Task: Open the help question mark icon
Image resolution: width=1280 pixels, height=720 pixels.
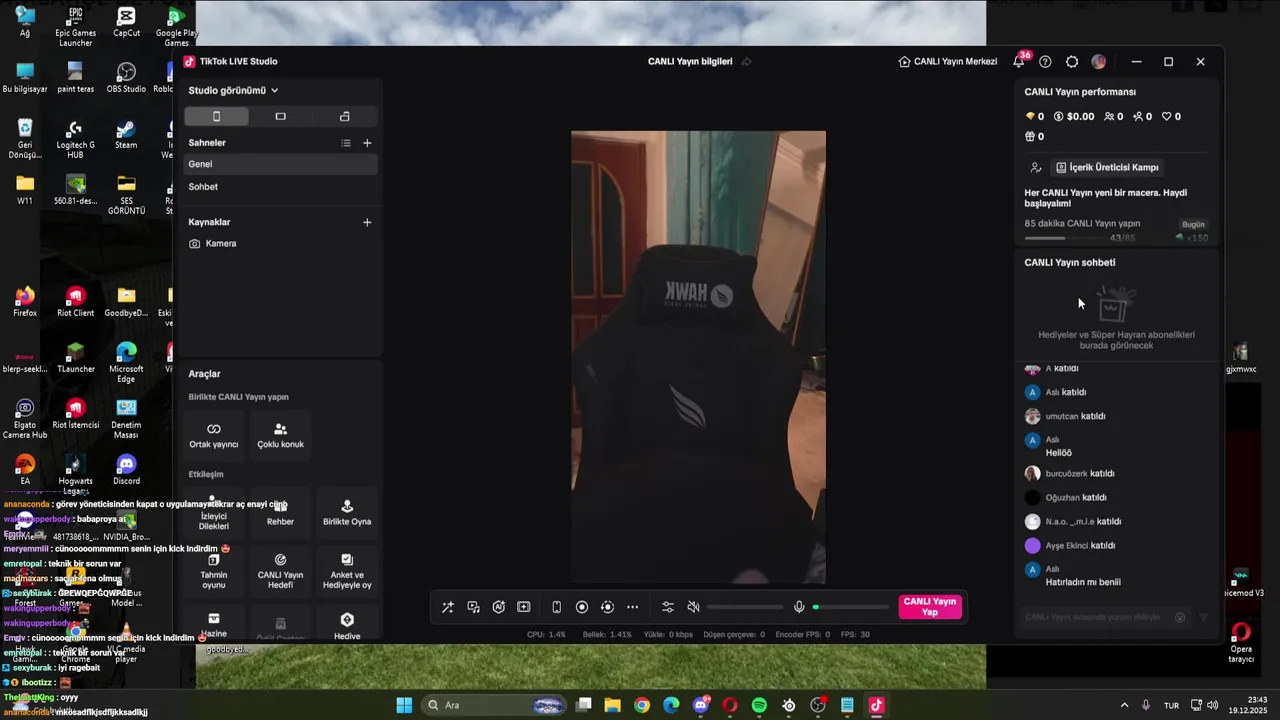Action: 1045,62
